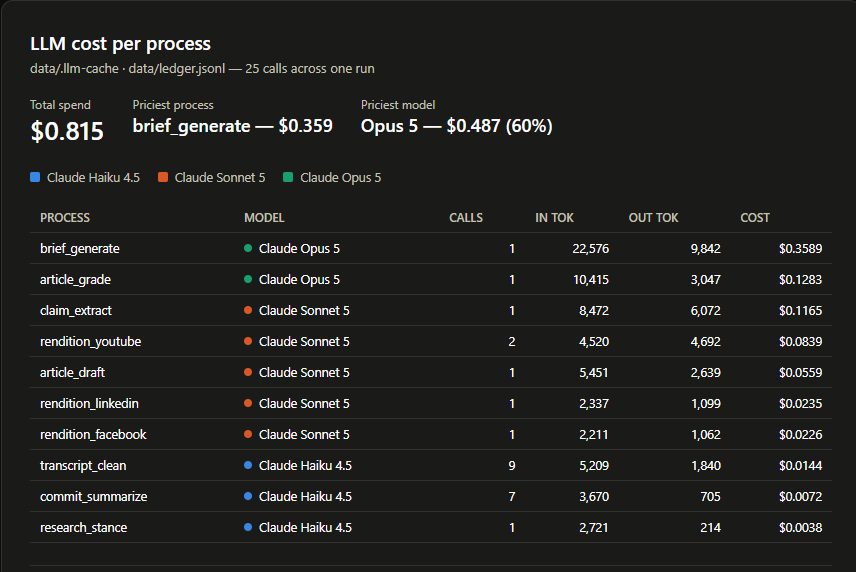
Task: Click the priciest process value brief_generate — $0.359
Action: [x=233, y=126]
